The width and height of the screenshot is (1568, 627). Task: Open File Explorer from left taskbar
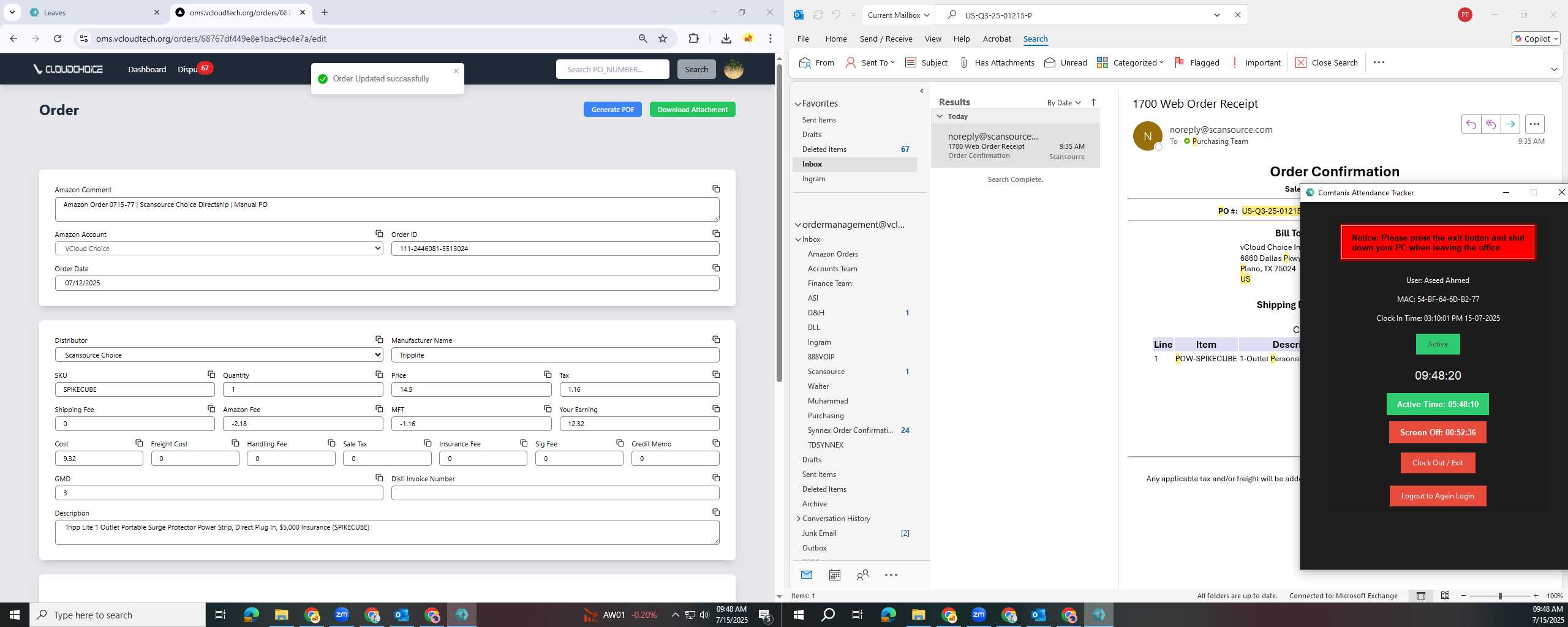pos(281,615)
